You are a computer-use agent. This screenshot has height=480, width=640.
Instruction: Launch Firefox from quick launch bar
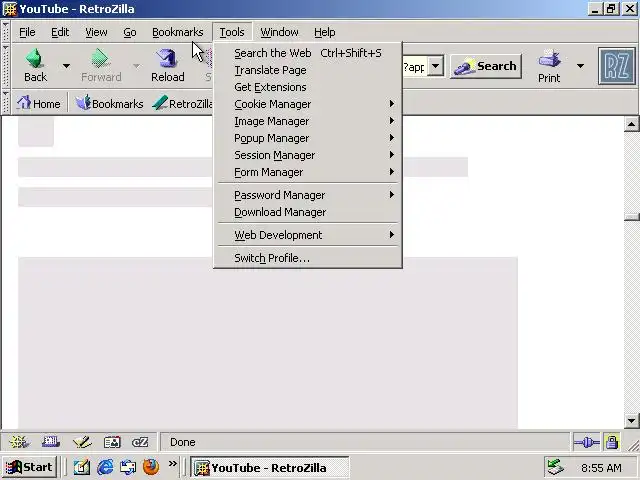pos(151,467)
